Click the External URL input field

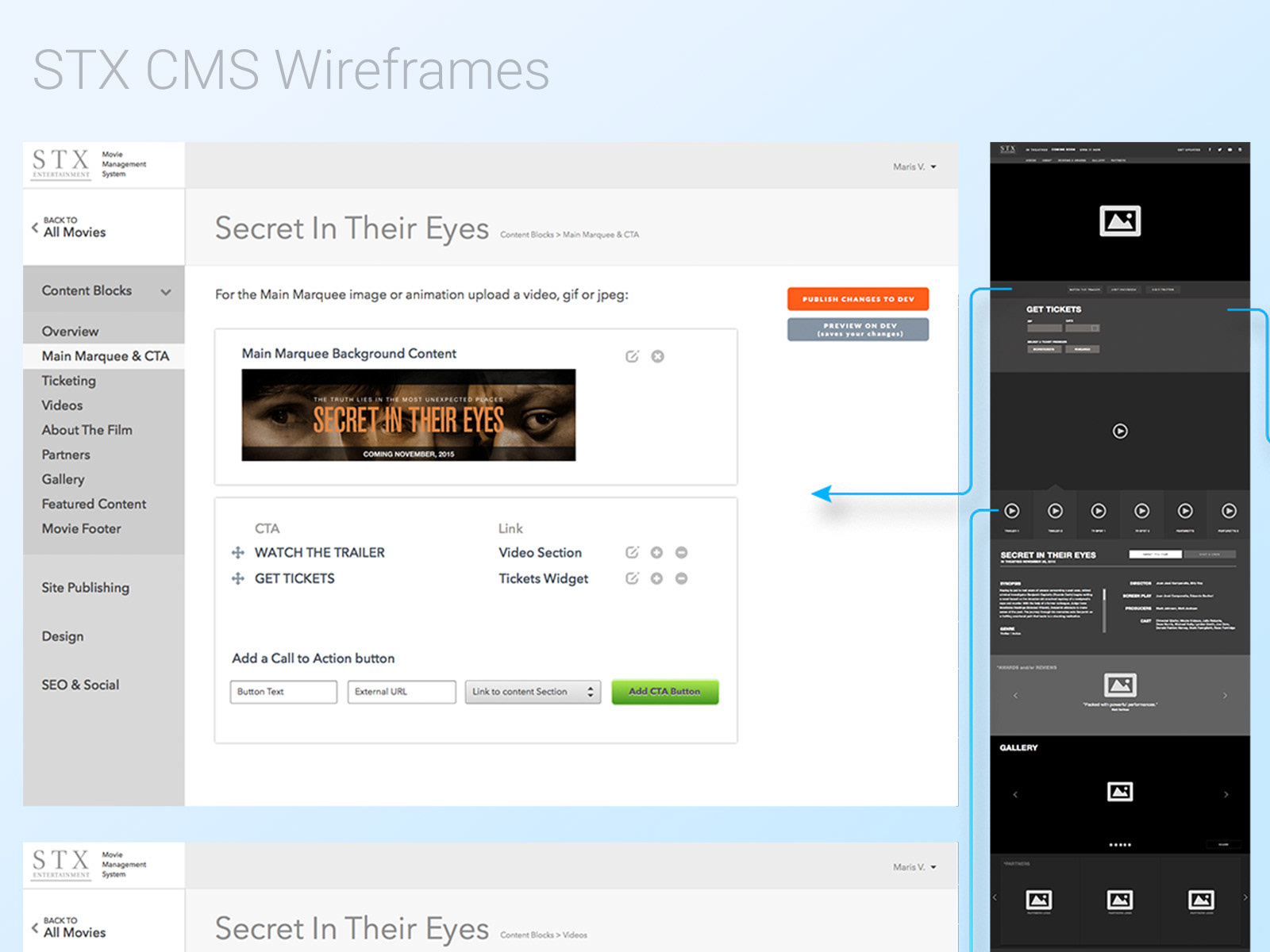pyautogui.click(x=402, y=692)
